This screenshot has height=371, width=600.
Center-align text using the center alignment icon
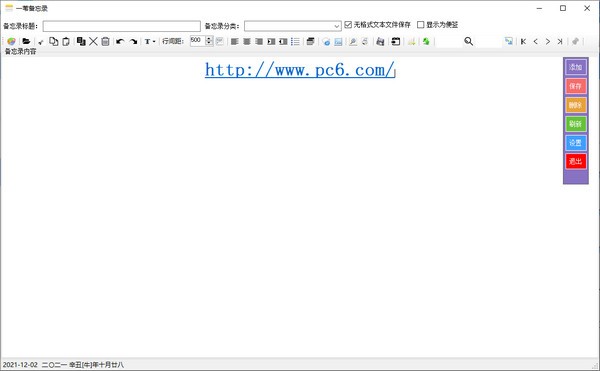coord(247,41)
